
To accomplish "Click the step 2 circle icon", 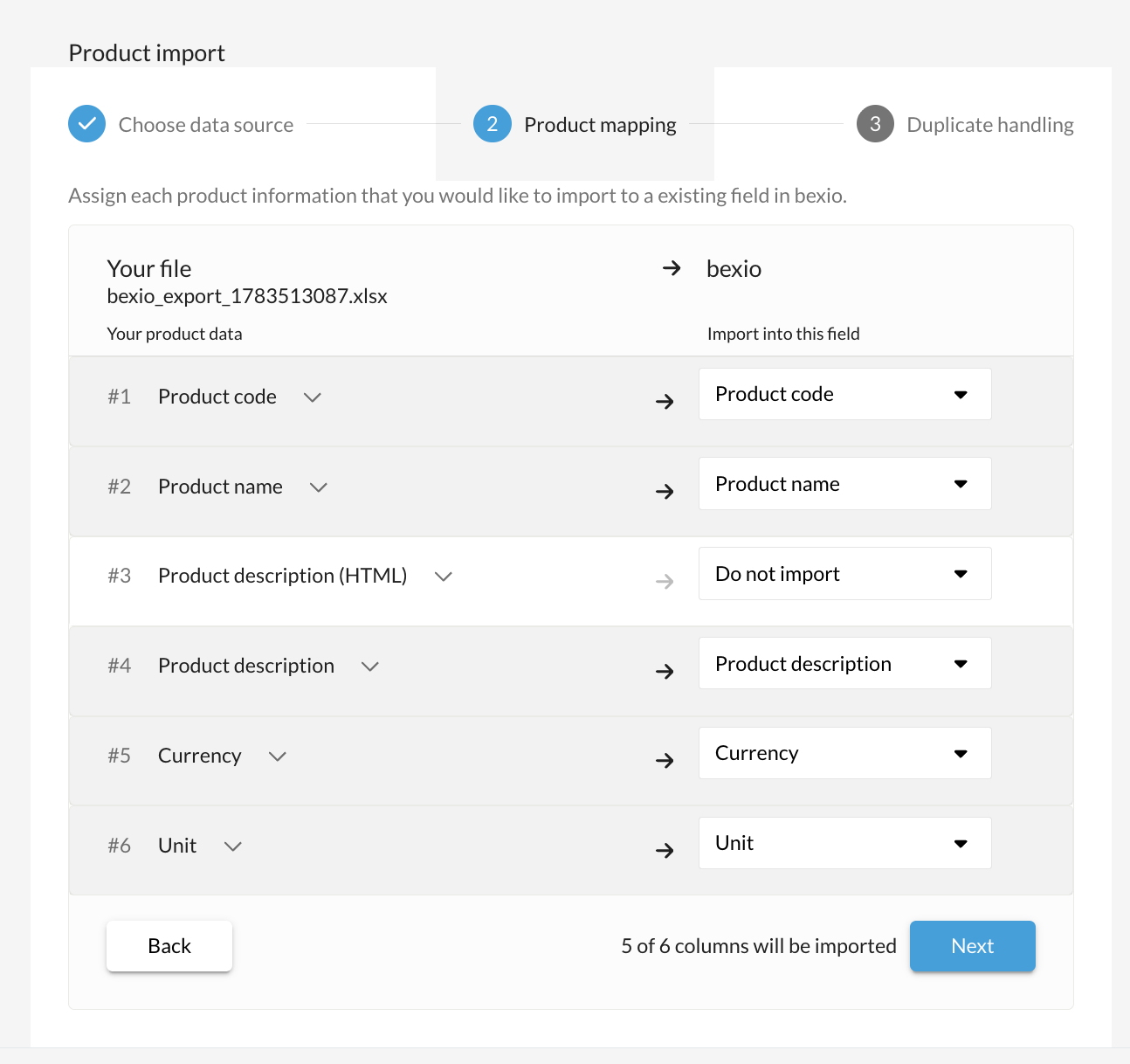I will pos(493,124).
